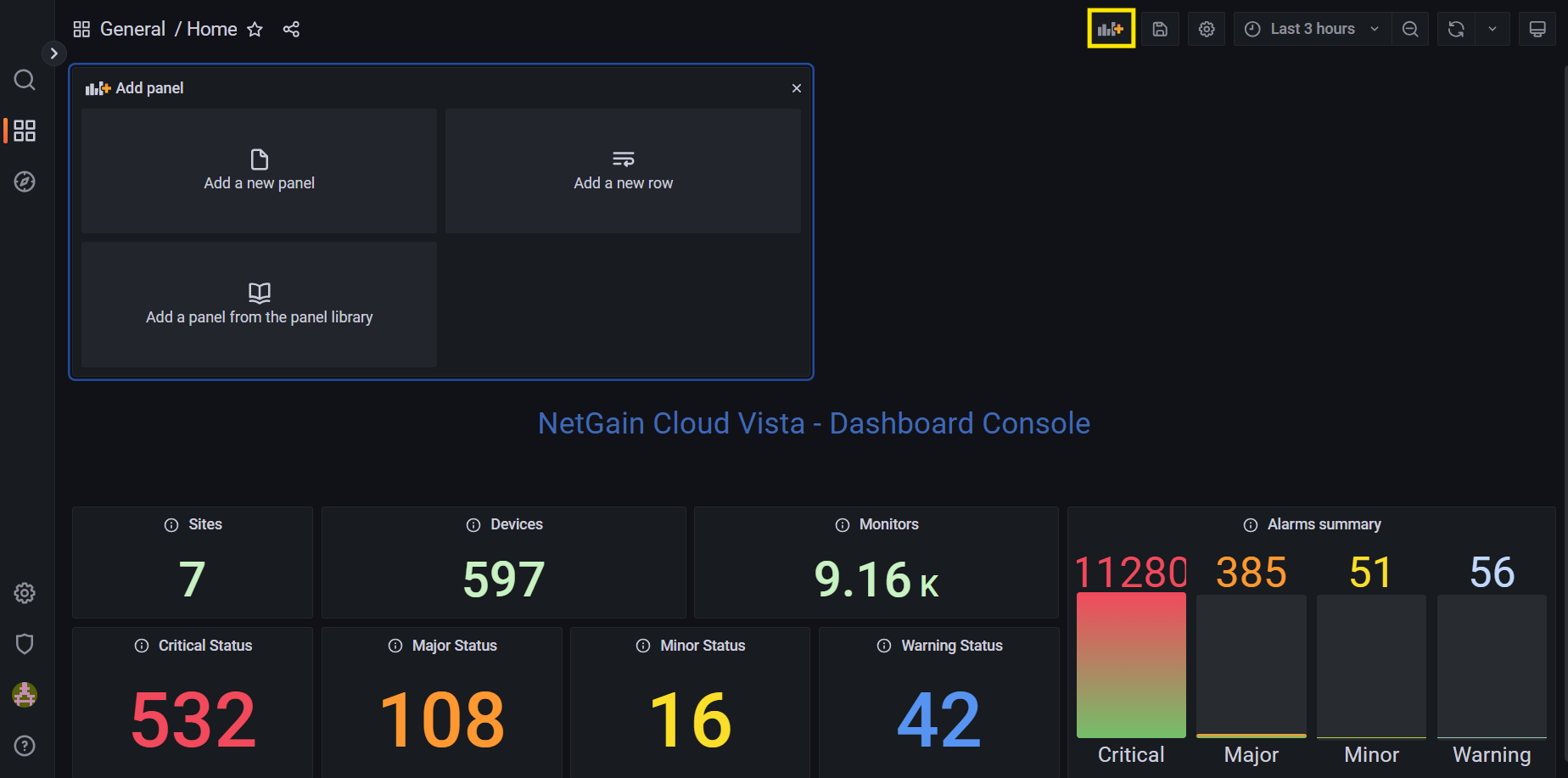The height and width of the screenshot is (778, 1568).
Task: Click the dashboards grid icon beside General
Action: coord(81,30)
